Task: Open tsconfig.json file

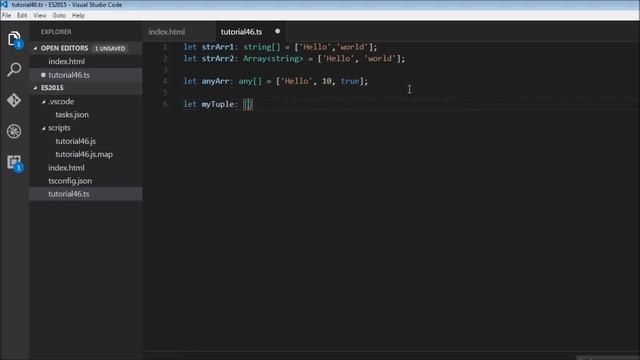Action: click(70, 181)
